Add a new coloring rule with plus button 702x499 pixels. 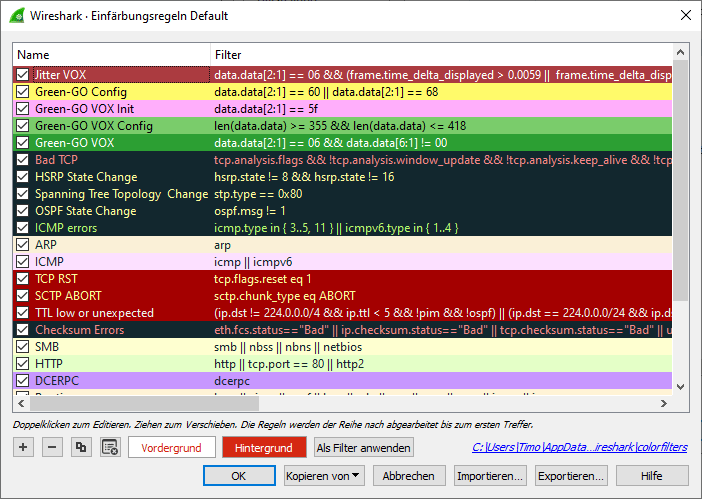[x=23, y=447]
